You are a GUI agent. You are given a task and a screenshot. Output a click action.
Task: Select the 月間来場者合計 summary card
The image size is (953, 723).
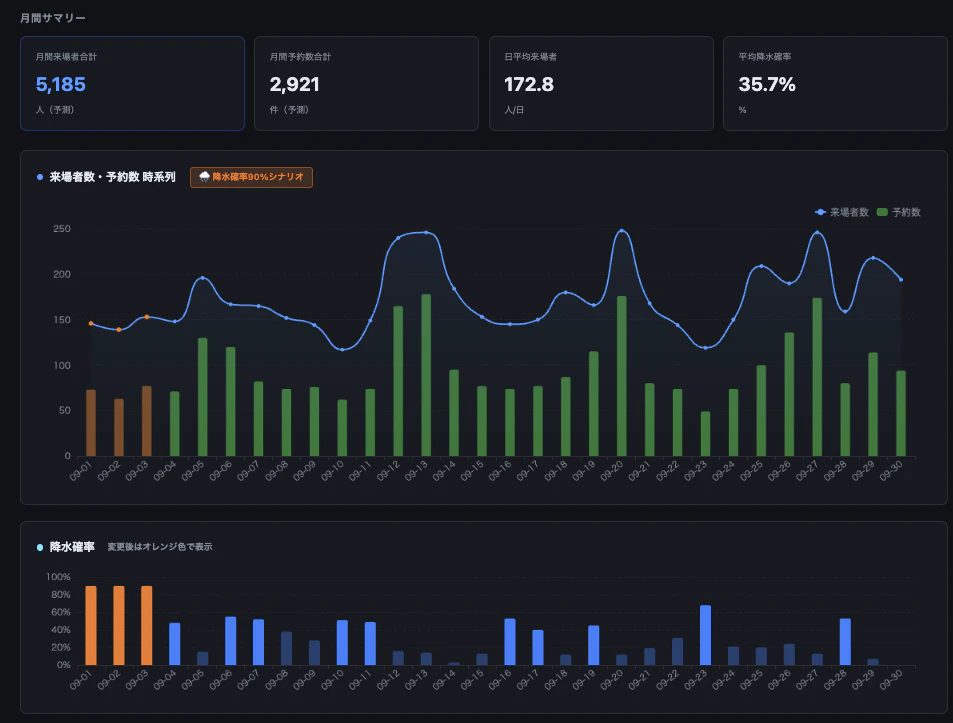[x=132, y=83]
